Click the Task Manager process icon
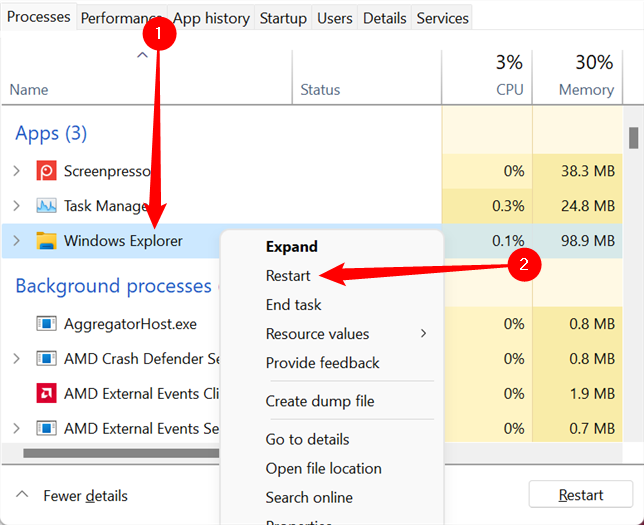Viewport: 644px width, 525px height. pyautogui.click(x=46, y=206)
